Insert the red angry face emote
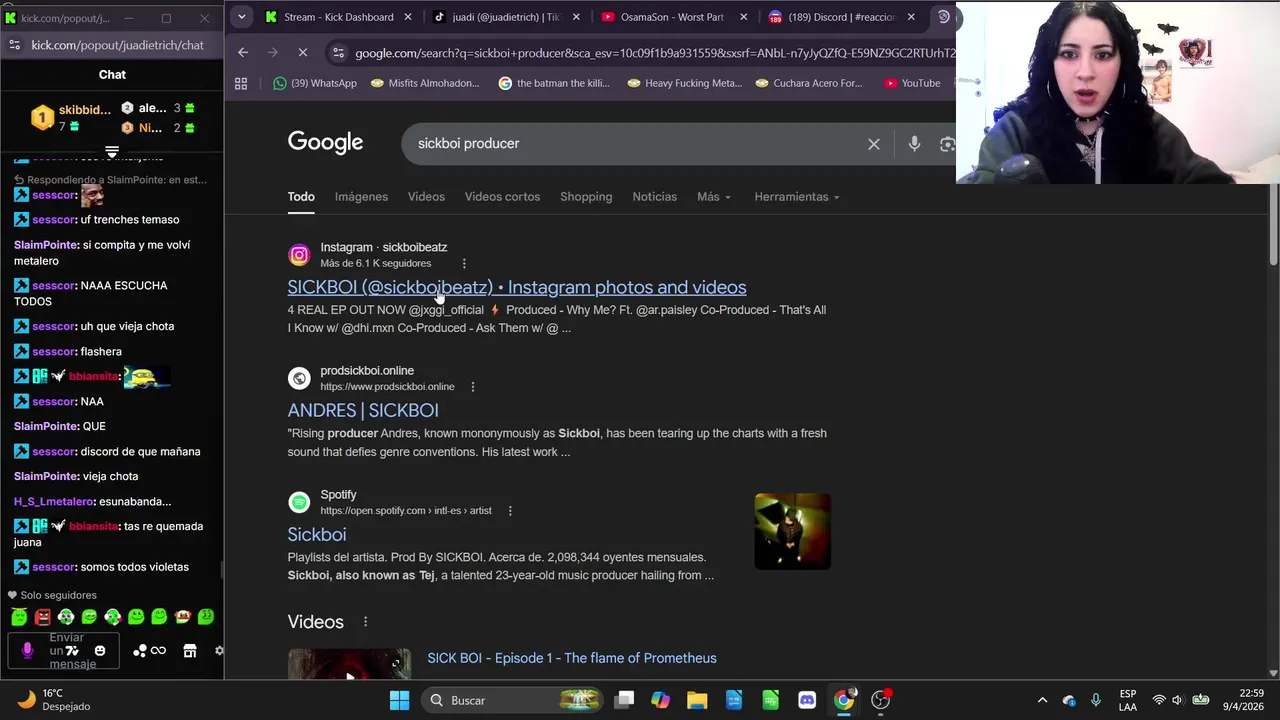The image size is (1280, 720). (42, 617)
